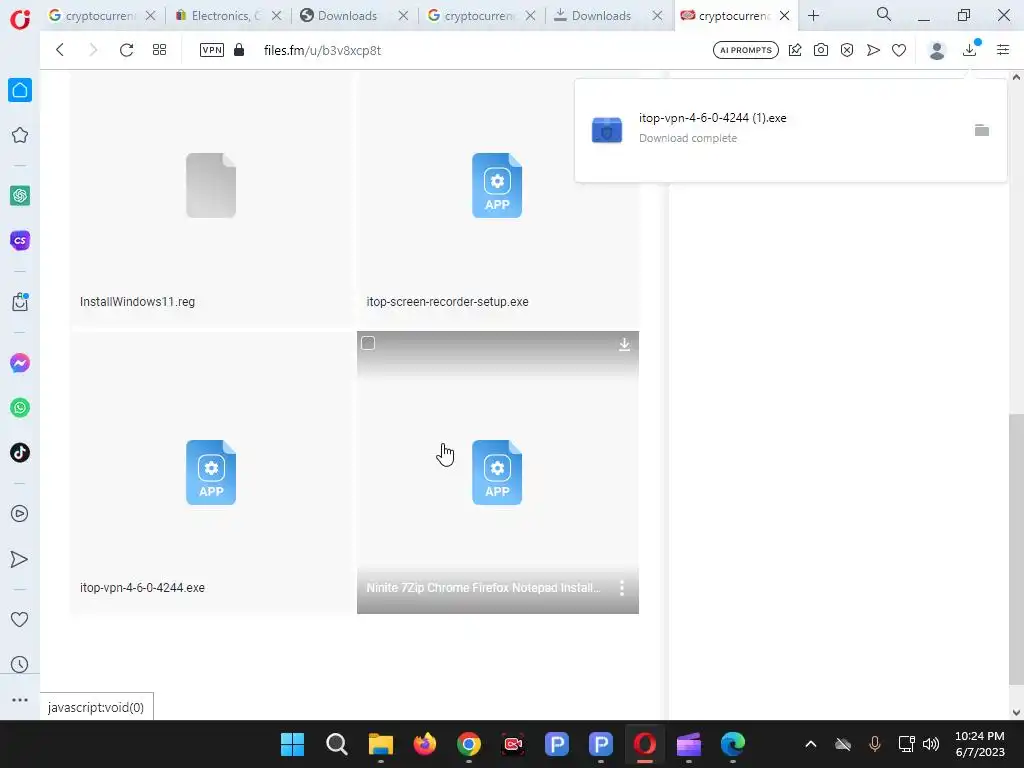Open Google Chrome from the taskbar
The height and width of the screenshot is (768, 1024).
469,744
